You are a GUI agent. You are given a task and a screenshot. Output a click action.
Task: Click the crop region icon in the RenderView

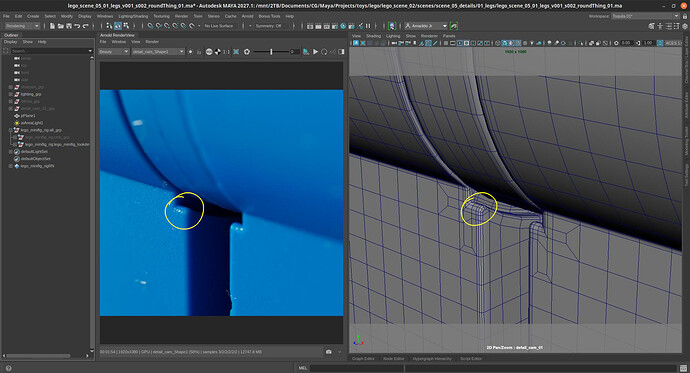coord(236,52)
